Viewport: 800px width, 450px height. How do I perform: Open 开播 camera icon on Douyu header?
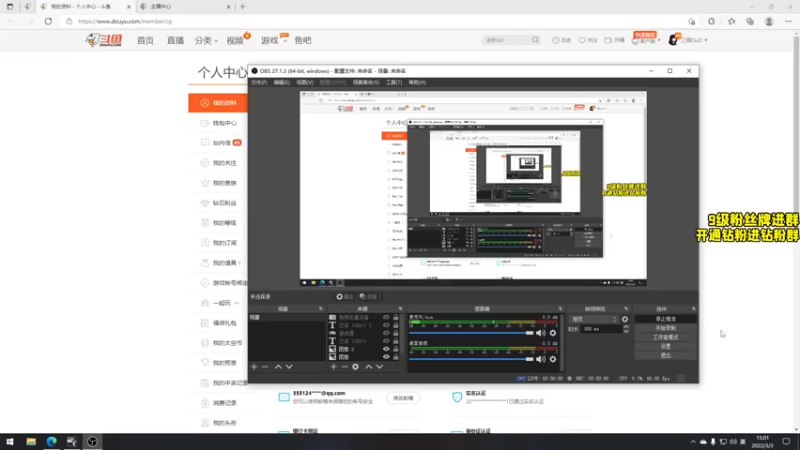pos(614,40)
